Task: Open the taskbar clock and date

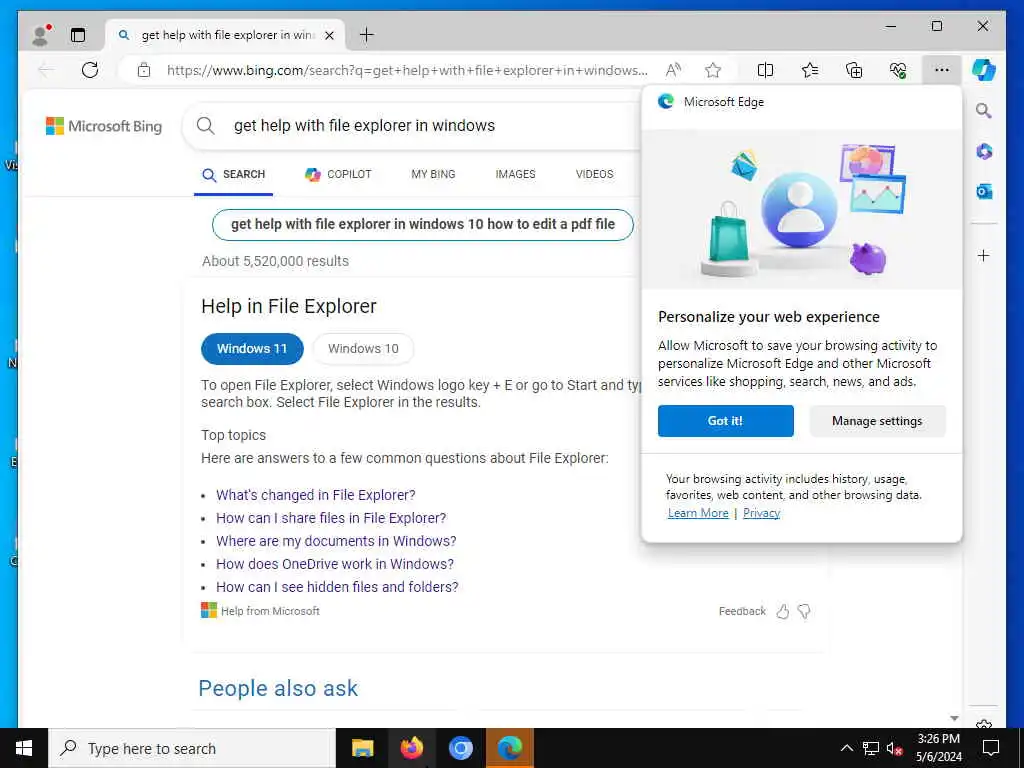Action: (x=938, y=748)
